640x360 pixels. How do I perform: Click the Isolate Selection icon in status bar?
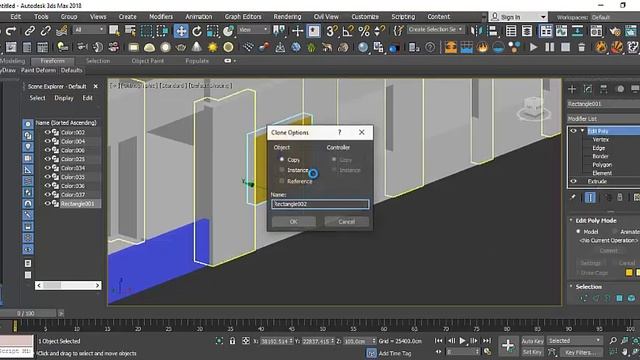pos(219,341)
